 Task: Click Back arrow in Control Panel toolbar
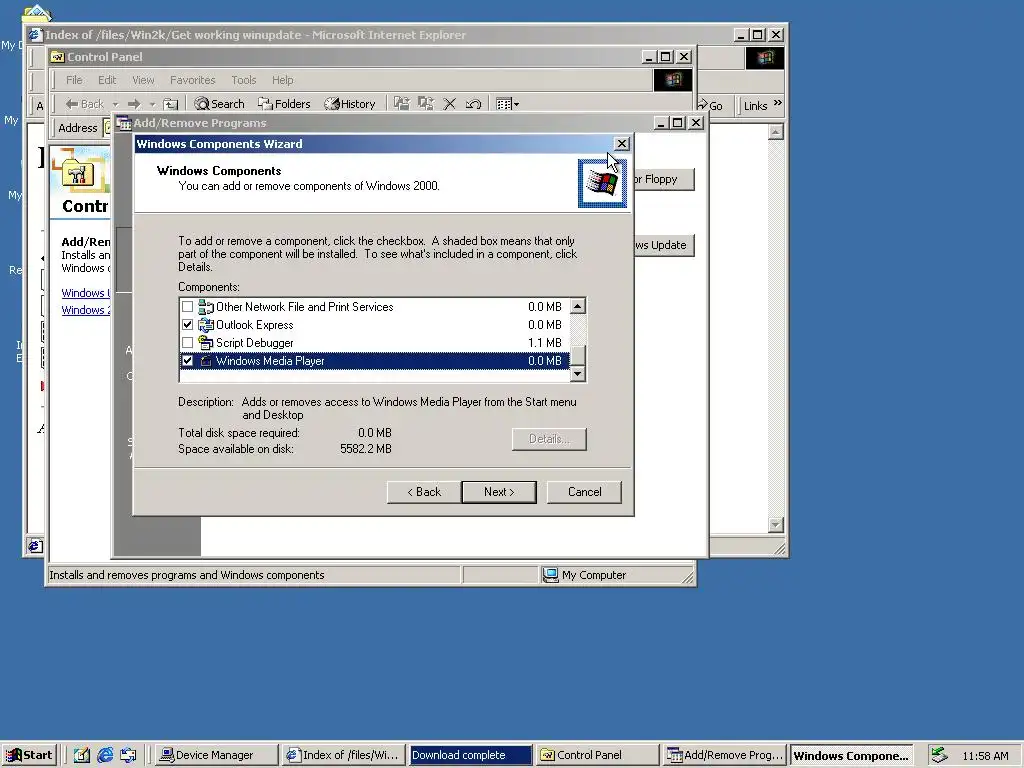coord(85,104)
